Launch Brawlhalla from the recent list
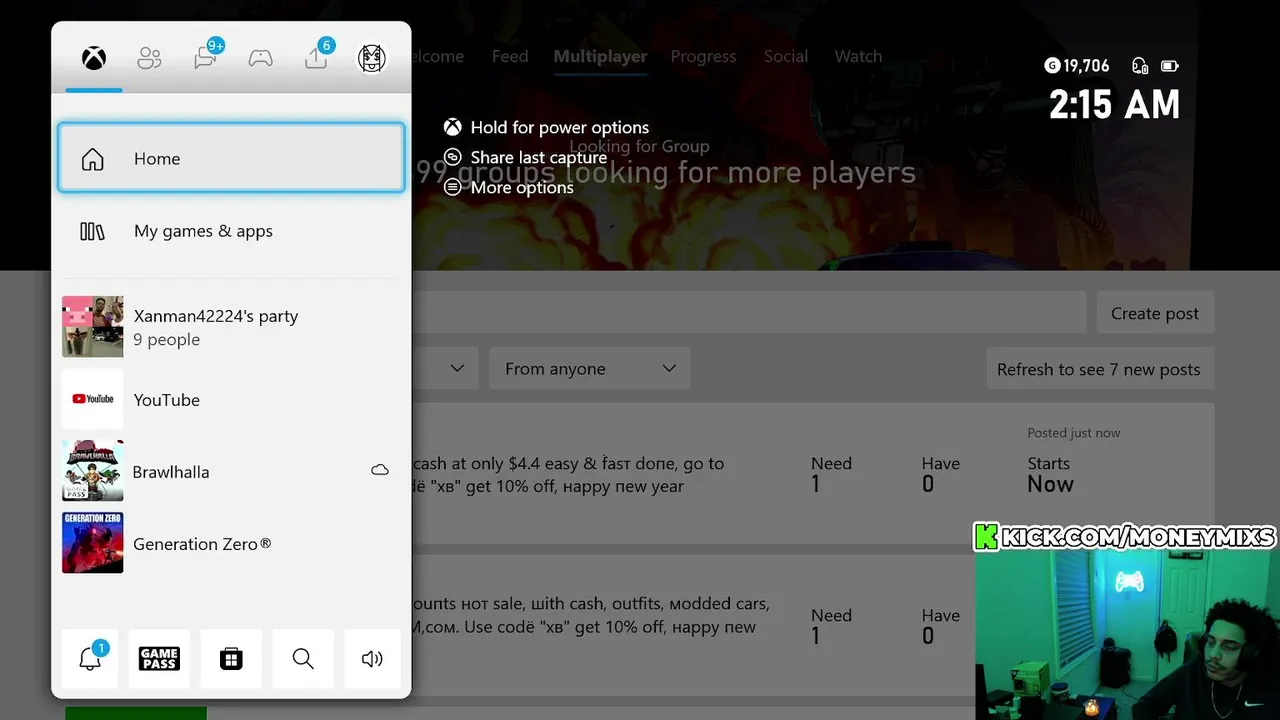Image resolution: width=1280 pixels, height=720 pixels. click(x=231, y=471)
